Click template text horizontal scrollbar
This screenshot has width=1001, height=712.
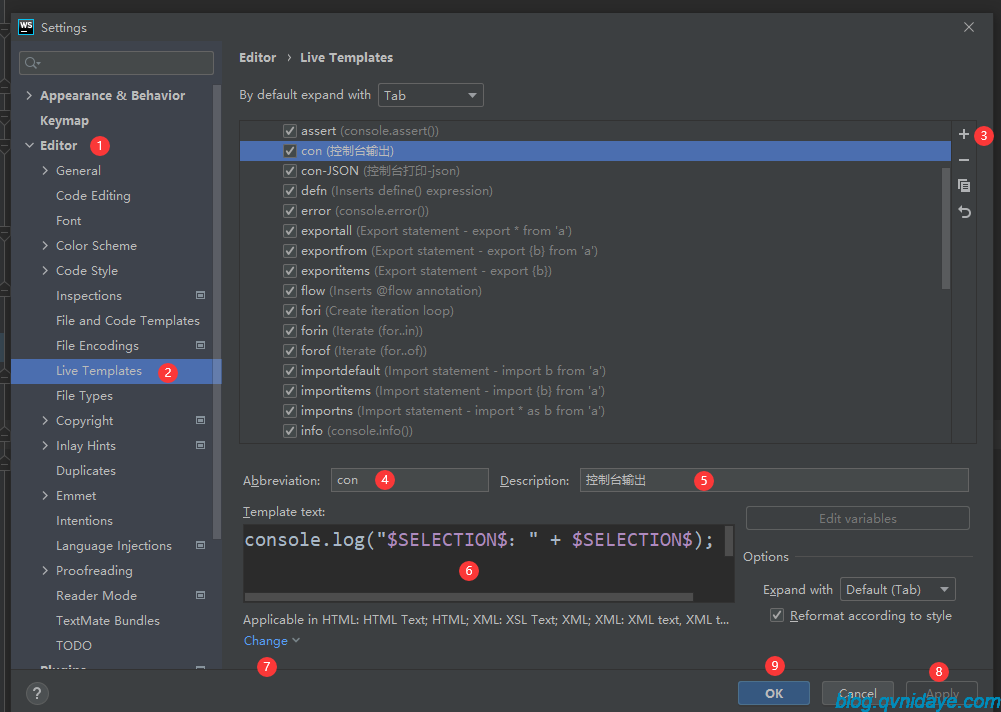(469, 597)
